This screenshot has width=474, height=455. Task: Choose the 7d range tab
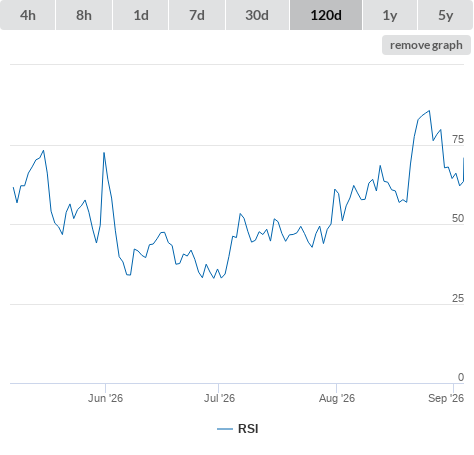(197, 15)
